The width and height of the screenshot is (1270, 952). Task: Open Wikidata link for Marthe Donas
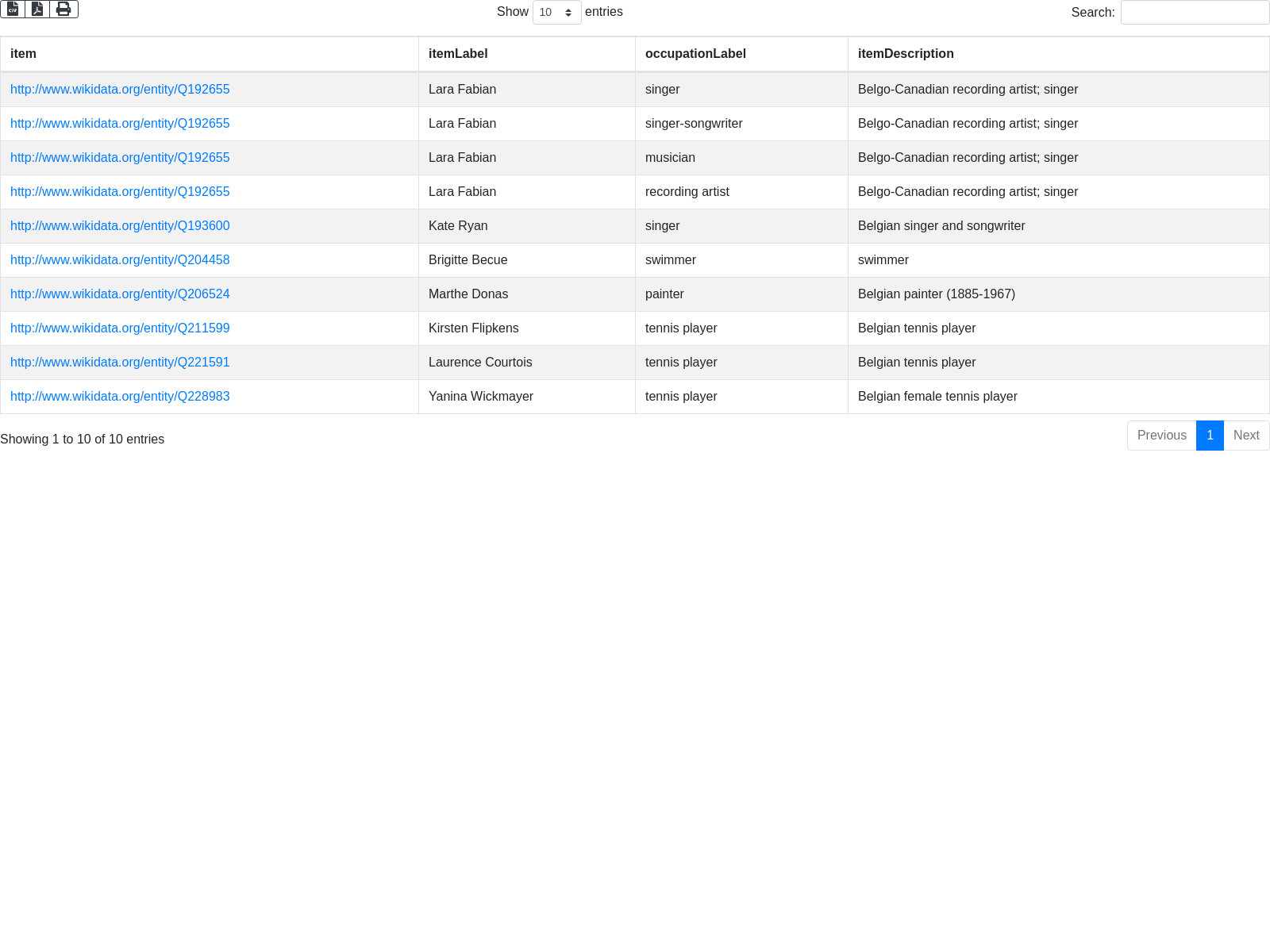[x=120, y=294]
